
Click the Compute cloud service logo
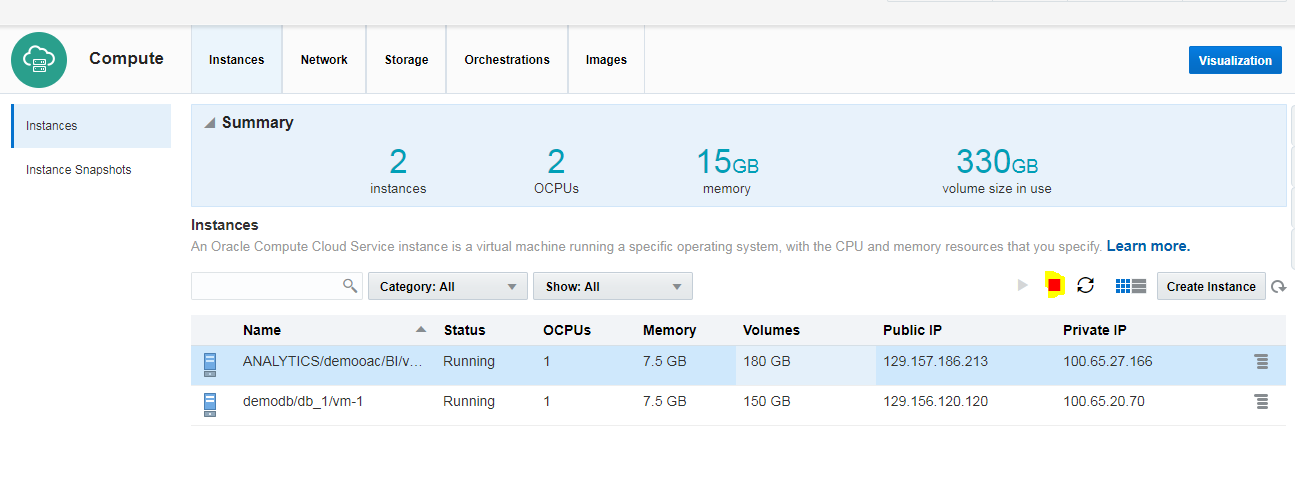point(39,60)
